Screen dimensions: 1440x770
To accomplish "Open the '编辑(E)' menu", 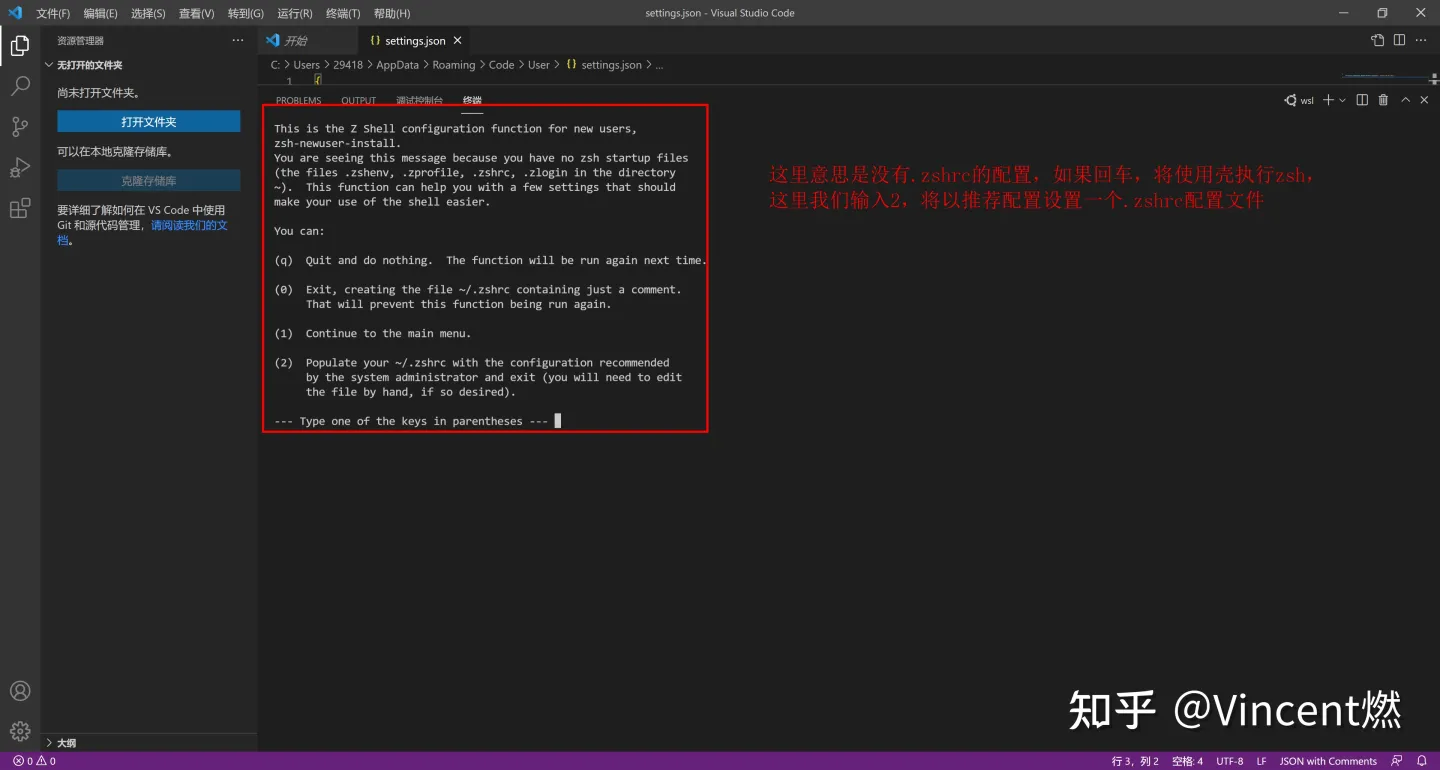I will 100,13.
